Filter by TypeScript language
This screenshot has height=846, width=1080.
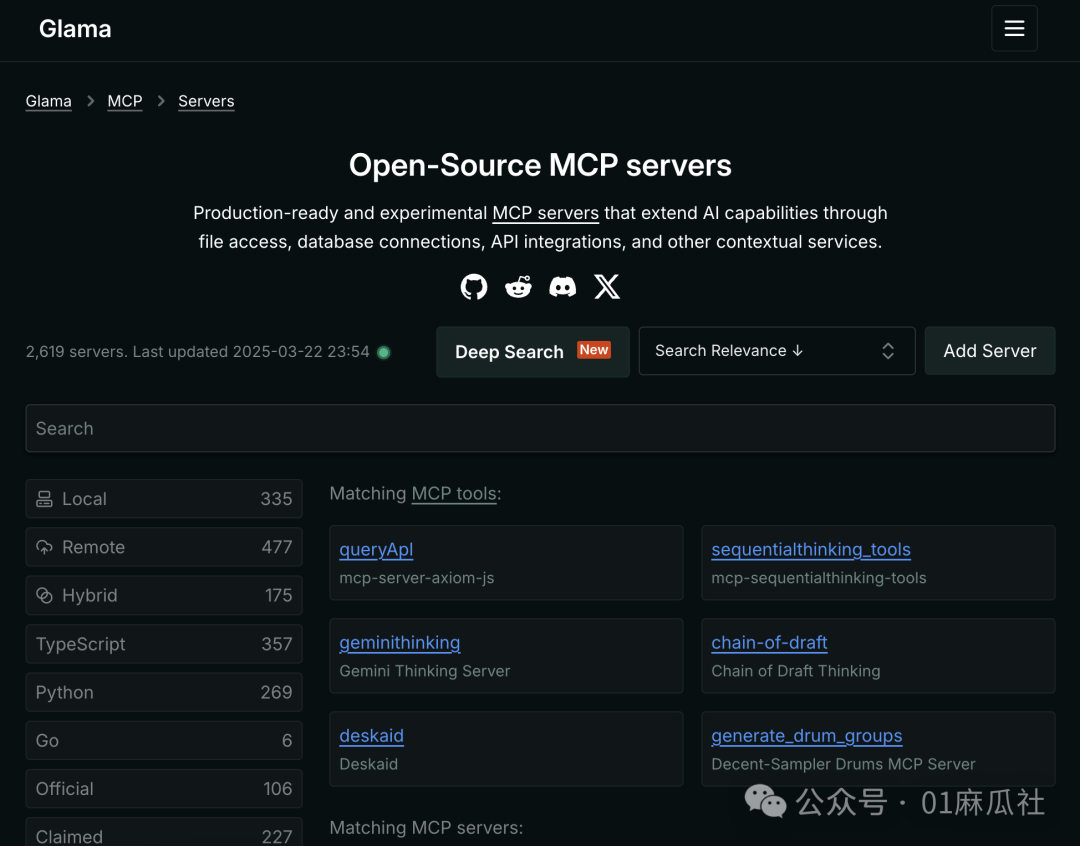point(164,644)
